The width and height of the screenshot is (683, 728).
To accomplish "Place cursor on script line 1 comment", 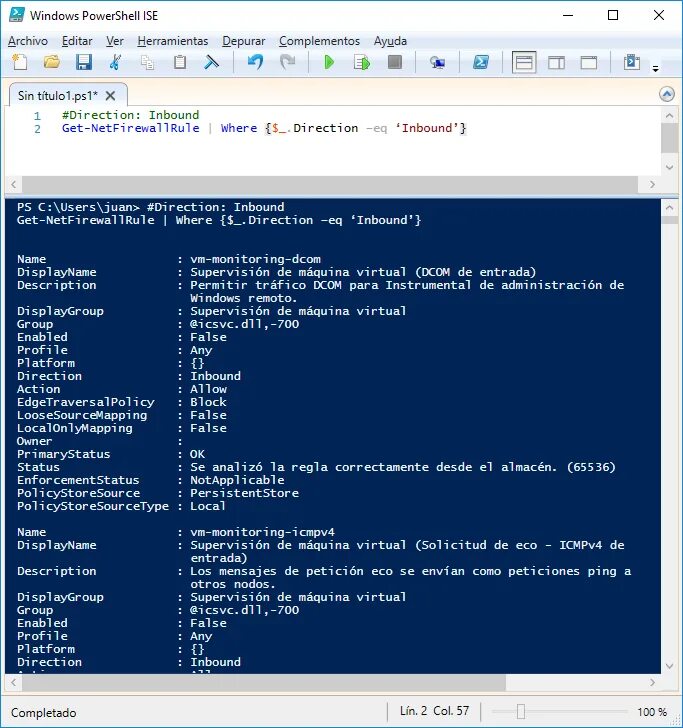I will 130,115.
